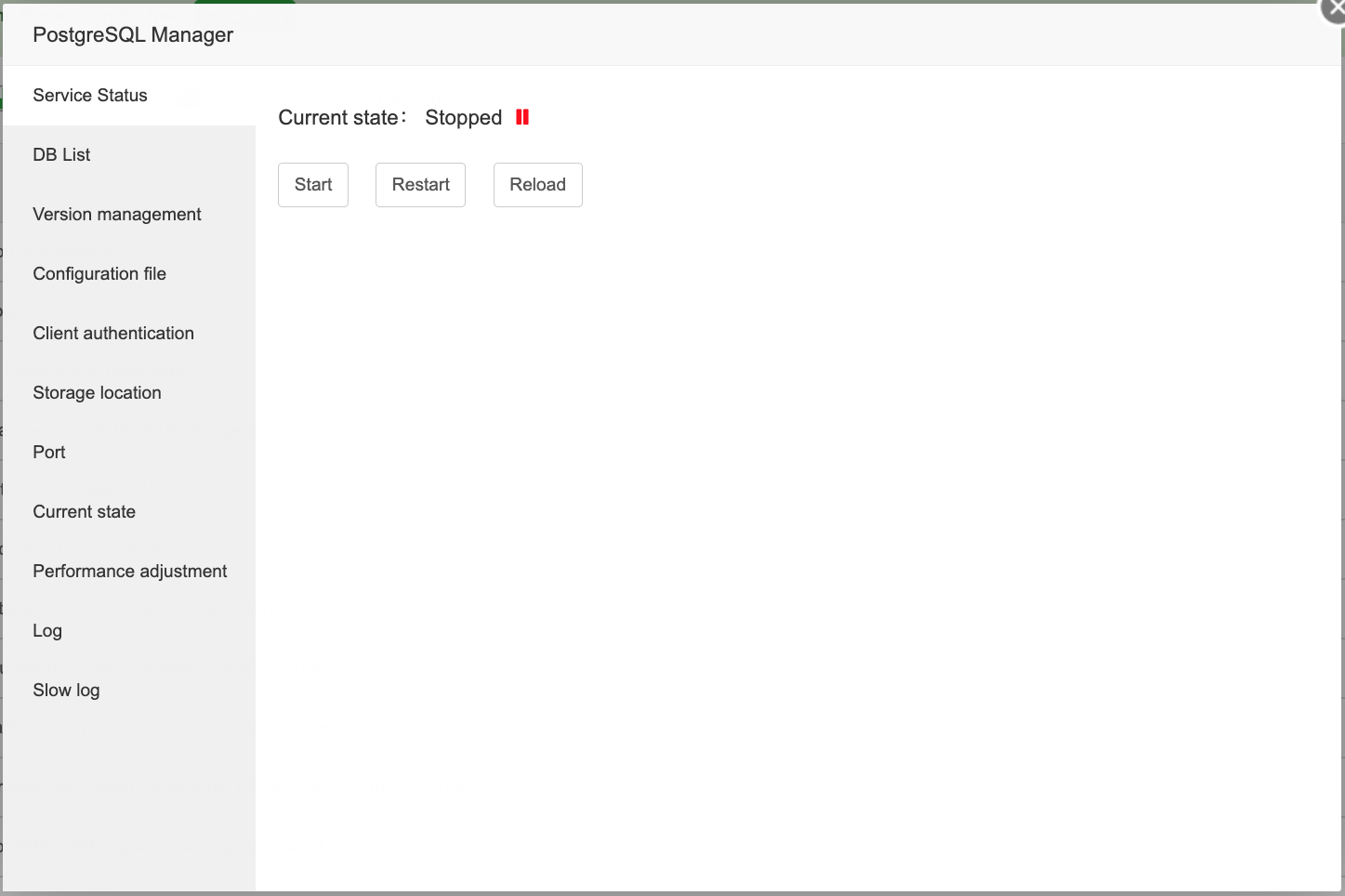Screen dimensions: 1345x896
Task: Click the Stopped state text
Action: 463,117
